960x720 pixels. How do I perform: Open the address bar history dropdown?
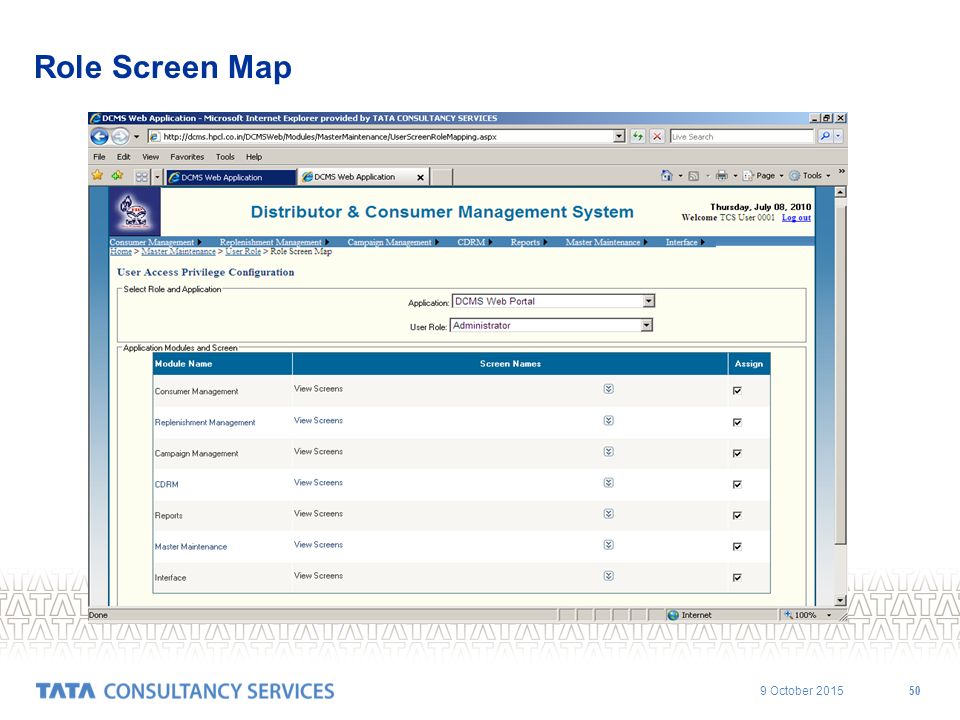click(x=619, y=137)
